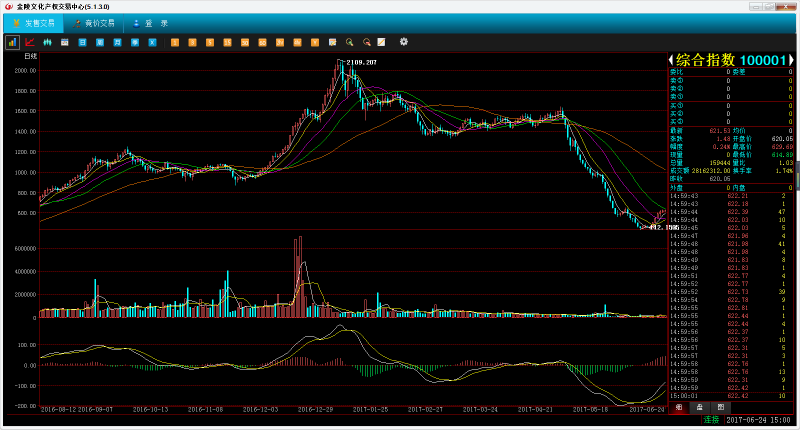Select the orange Y period icon
Image resolution: width=800 pixels, height=430 pixels.
coord(315,42)
